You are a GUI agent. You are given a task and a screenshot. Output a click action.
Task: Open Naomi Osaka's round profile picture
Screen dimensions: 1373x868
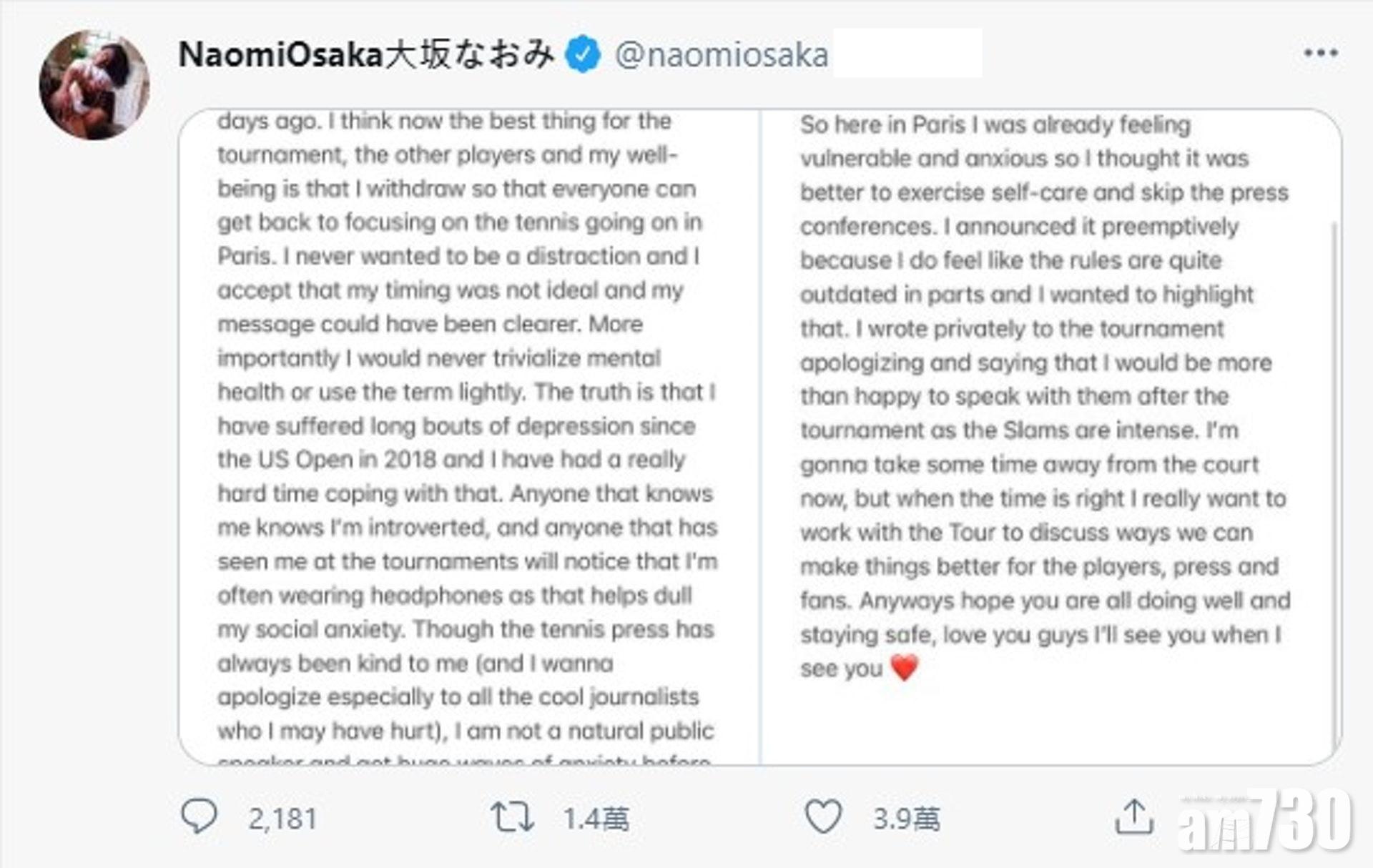tap(94, 85)
